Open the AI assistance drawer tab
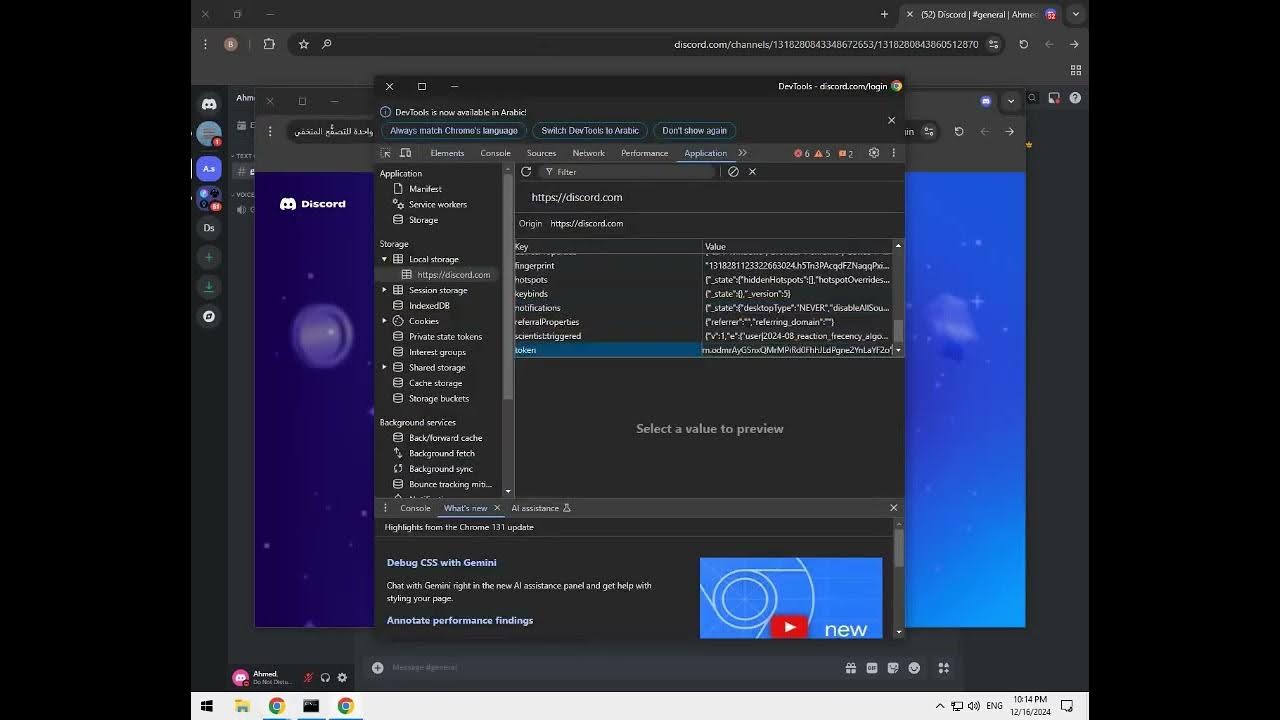Viewport: 1280px width, 720px height. [540, 508]
